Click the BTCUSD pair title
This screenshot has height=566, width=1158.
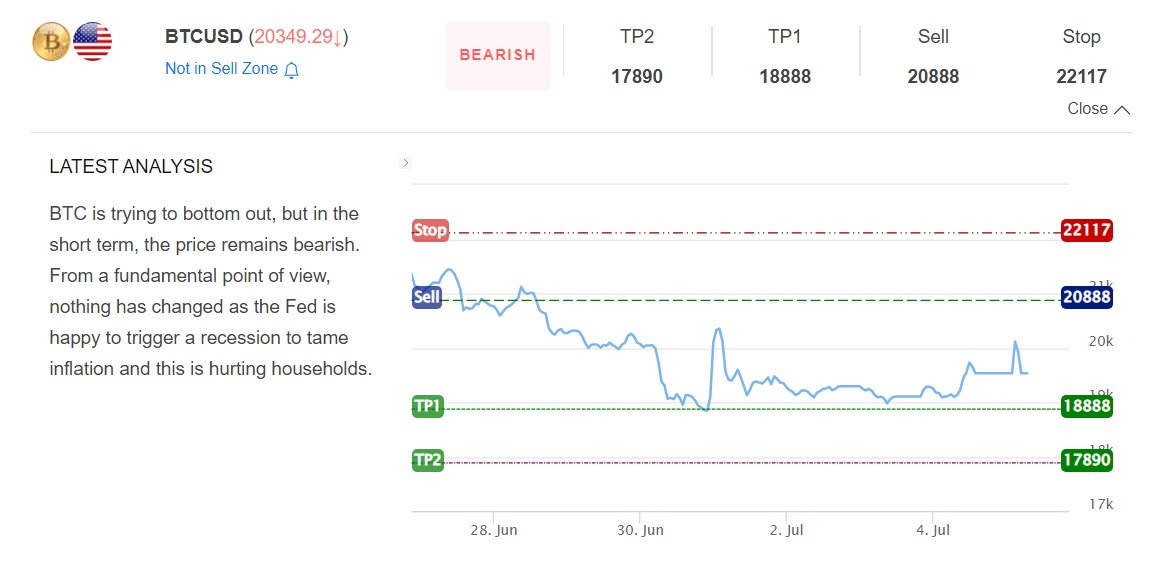click(x=205, y=37)
